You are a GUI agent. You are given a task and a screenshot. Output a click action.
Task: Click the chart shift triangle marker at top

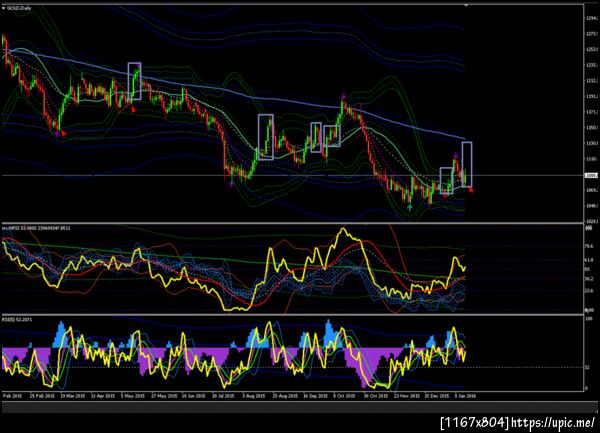(466, 5)
